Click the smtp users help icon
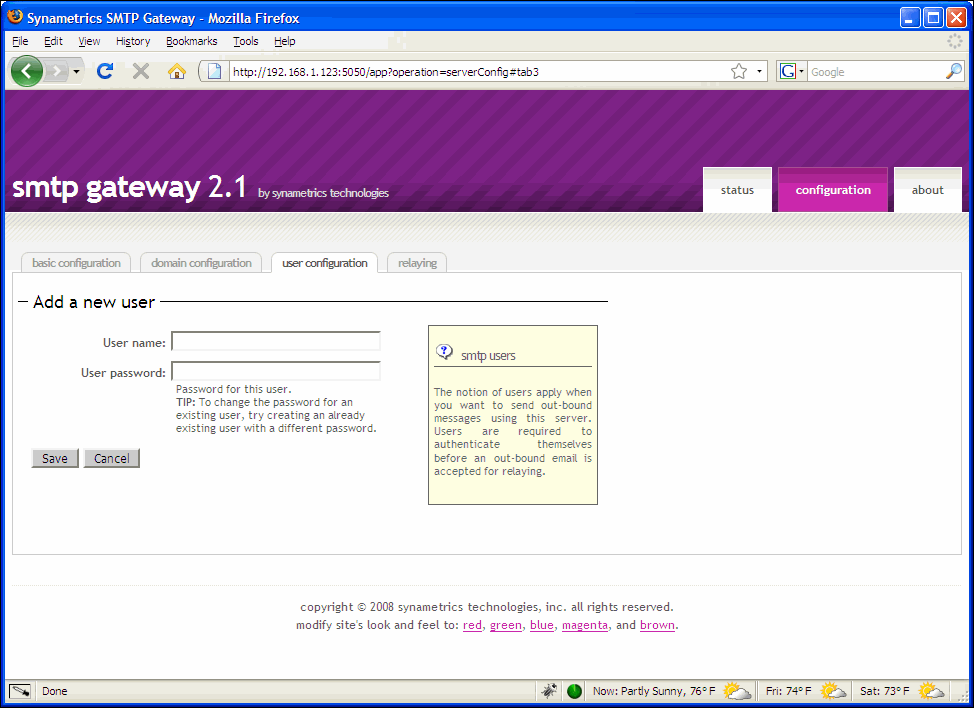The width and height of the screenshot is (974, 708). pos(444,352)
